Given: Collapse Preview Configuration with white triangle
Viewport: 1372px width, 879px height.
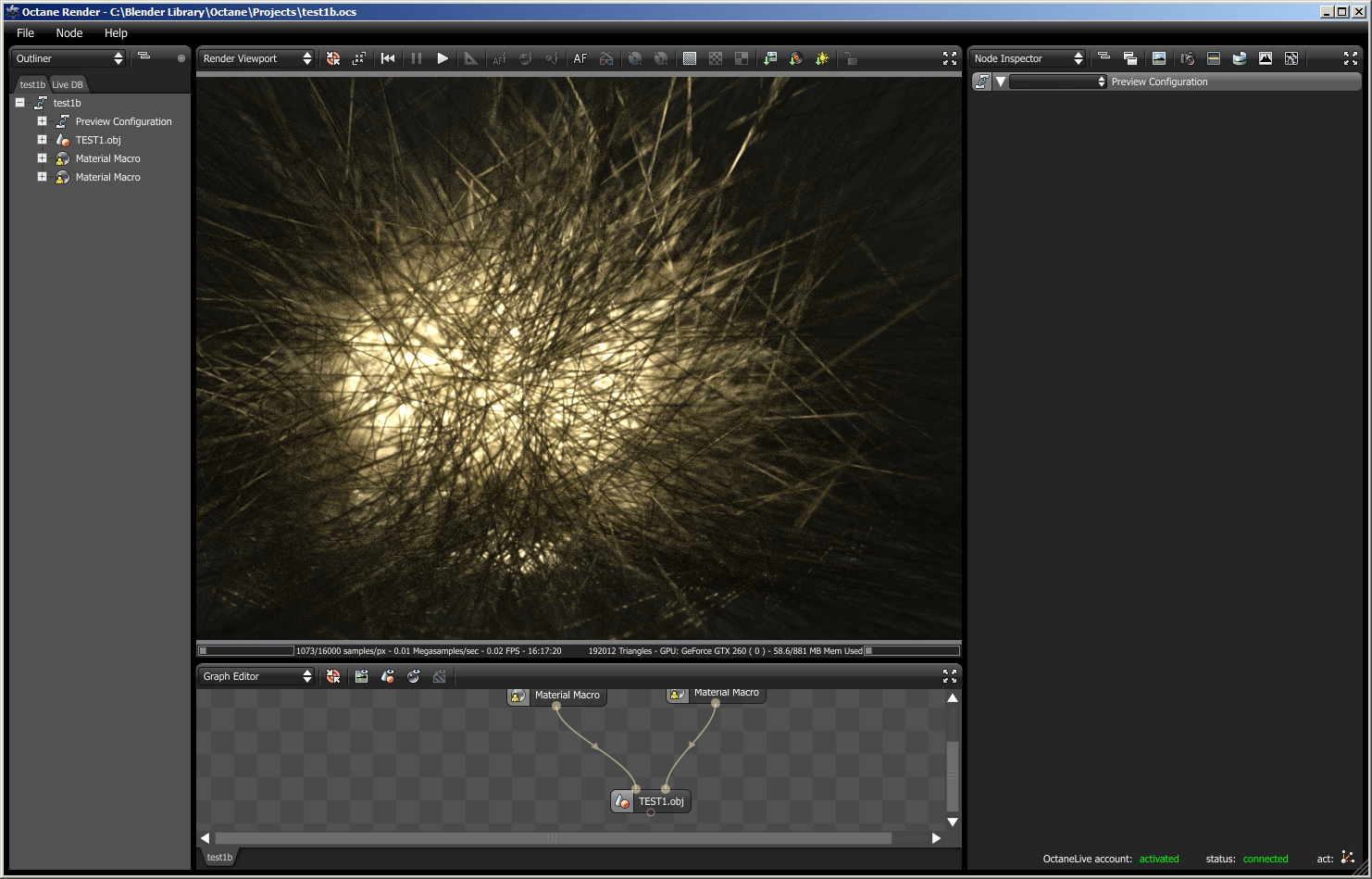Looking at the screenshot, I should tap(1001, 82).
